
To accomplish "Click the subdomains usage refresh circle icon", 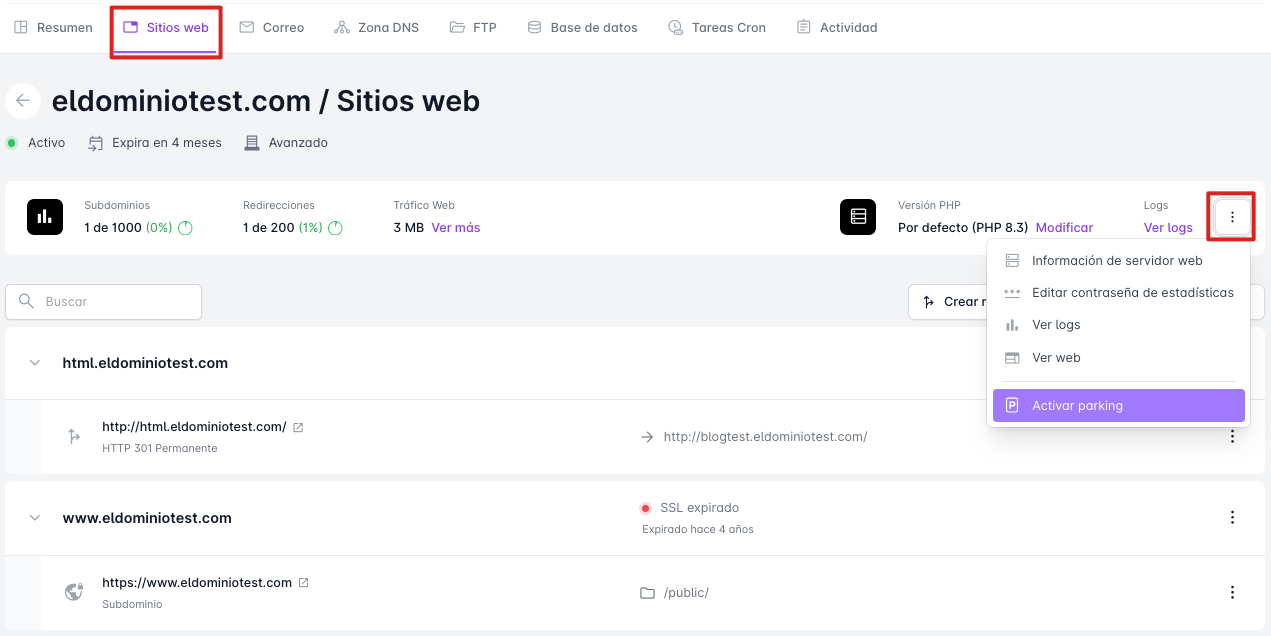I will point(185,228).
